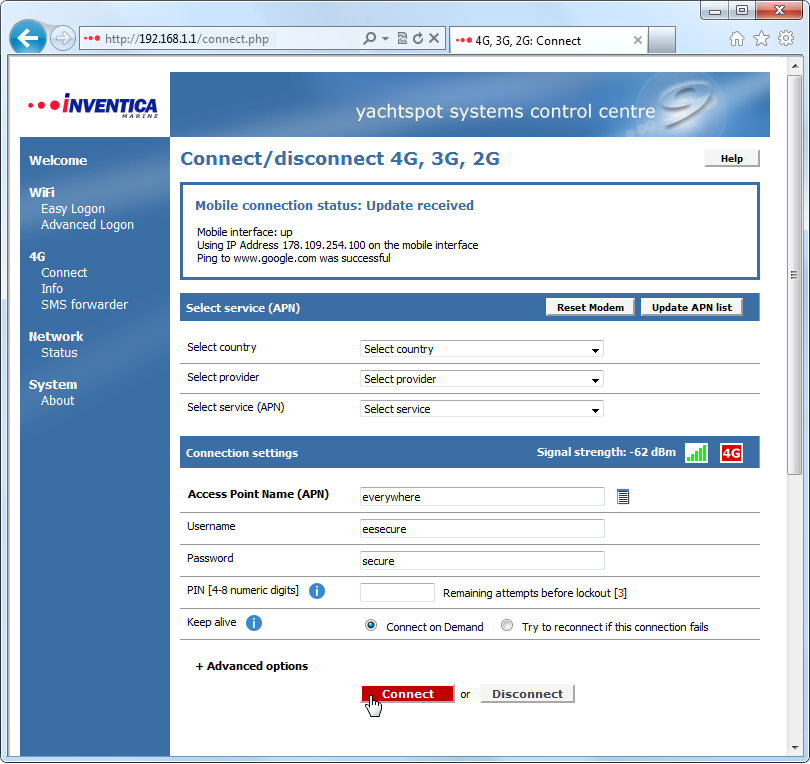Screen dimensions: 810x764
Task: Open Network section in sidebar
Action: [x=56, y=337]
